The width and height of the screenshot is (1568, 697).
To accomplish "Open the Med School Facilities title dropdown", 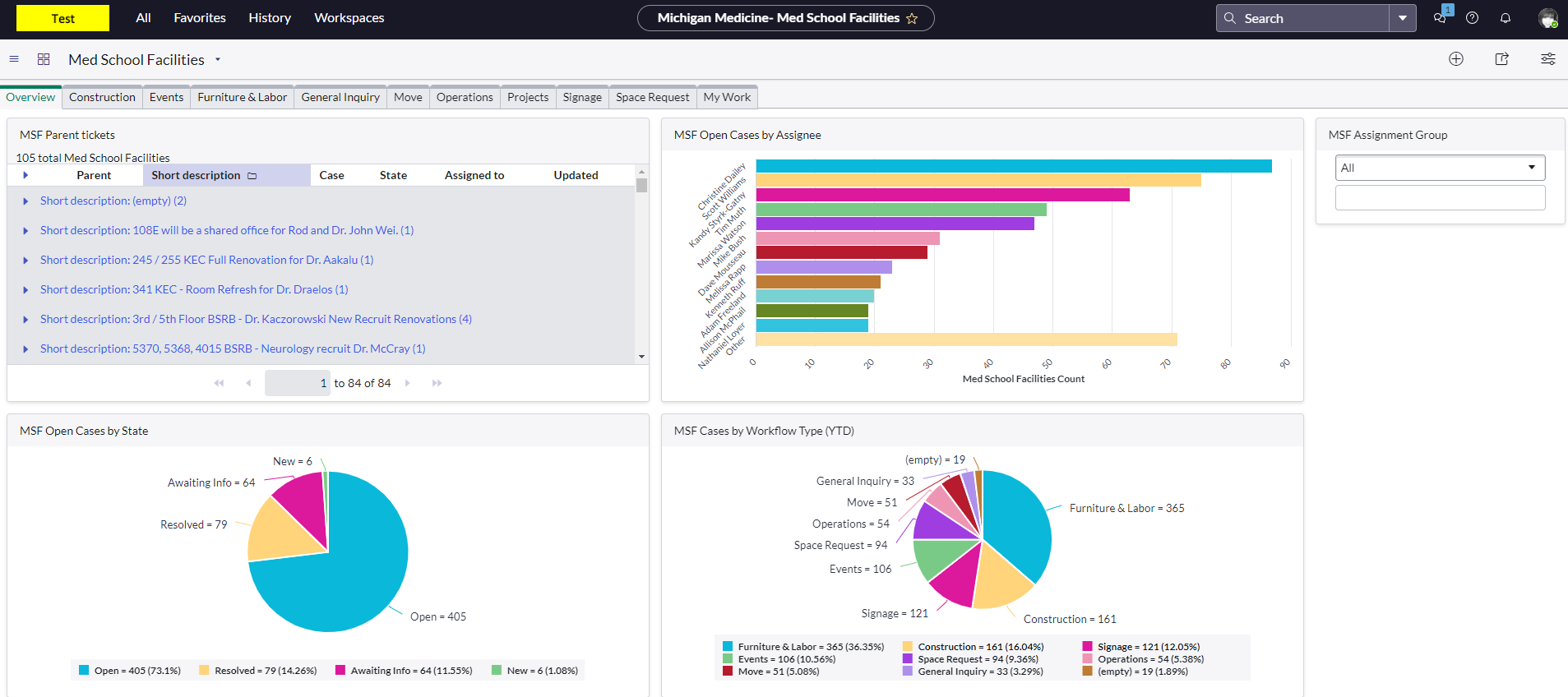I will [218, 59].
